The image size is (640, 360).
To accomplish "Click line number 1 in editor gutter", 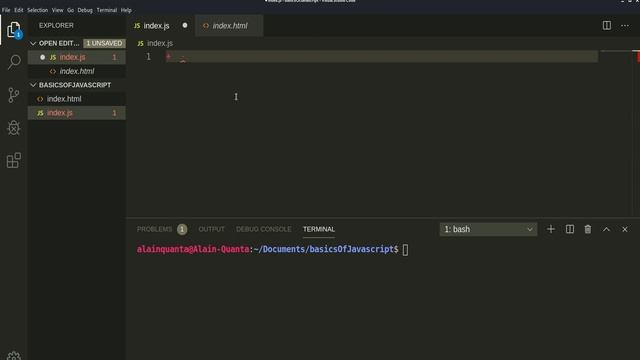I will [149, 56].
